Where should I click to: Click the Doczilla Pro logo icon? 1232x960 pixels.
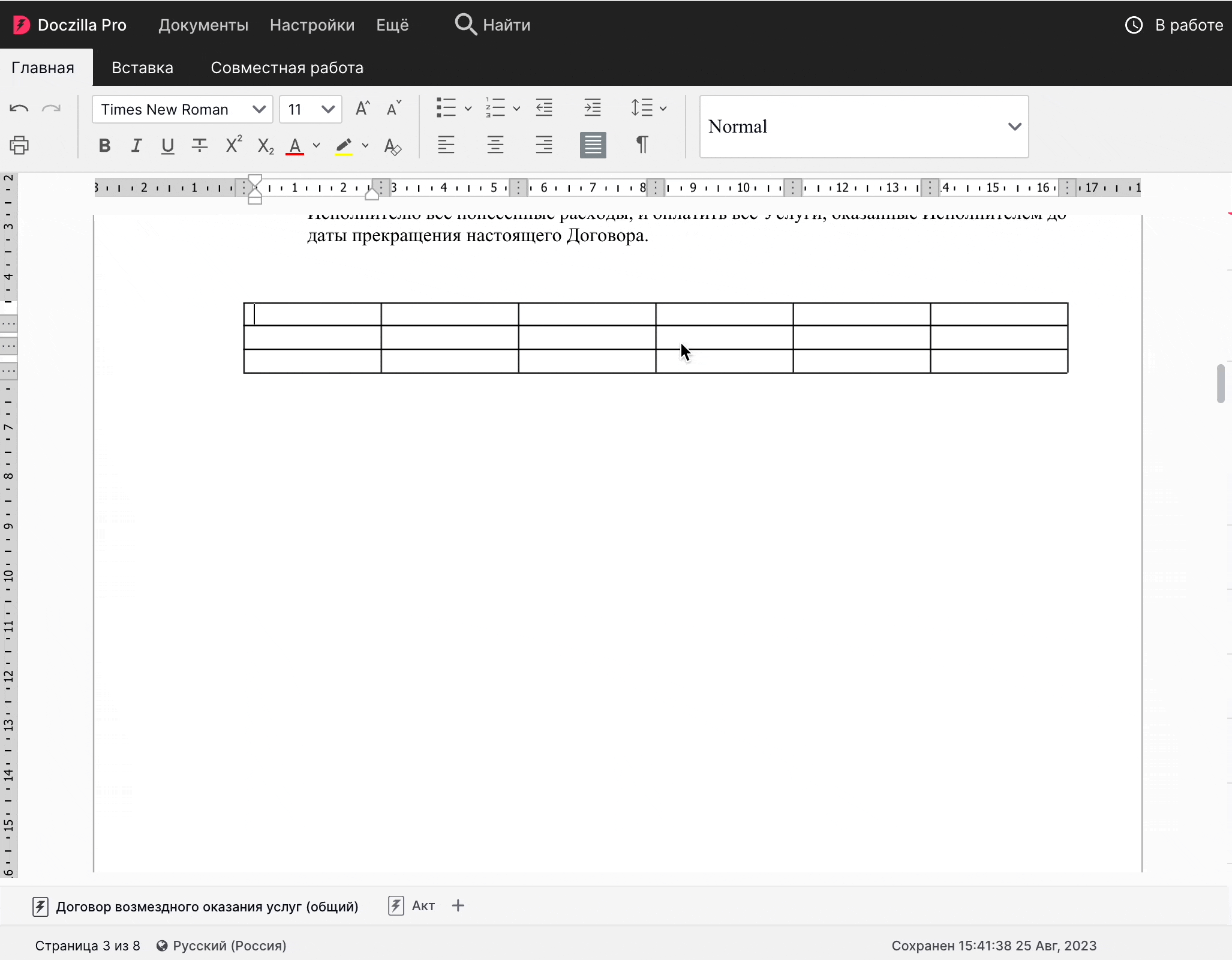coord(22,25)
